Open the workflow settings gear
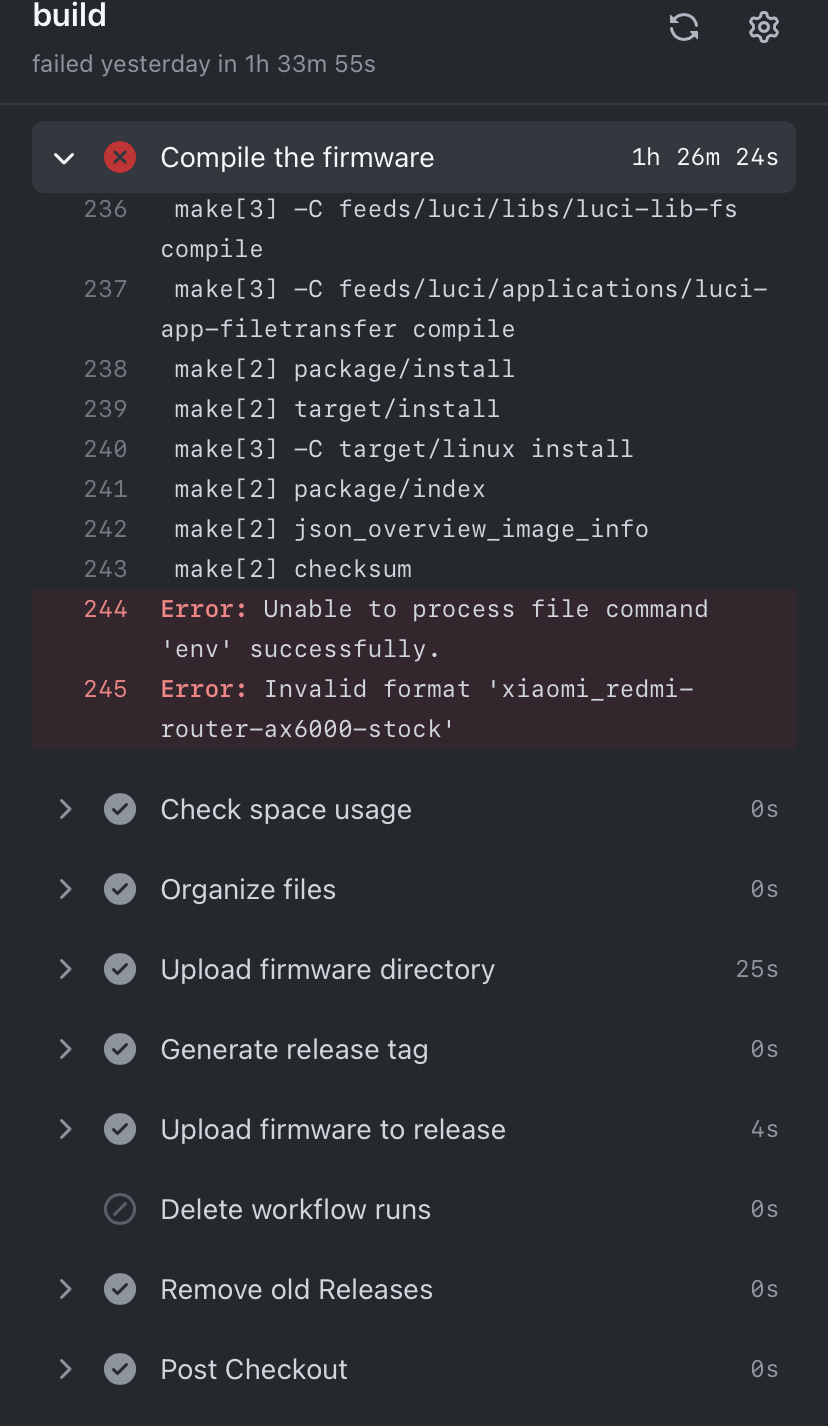The image size is (828, 1426). [763, 27]
